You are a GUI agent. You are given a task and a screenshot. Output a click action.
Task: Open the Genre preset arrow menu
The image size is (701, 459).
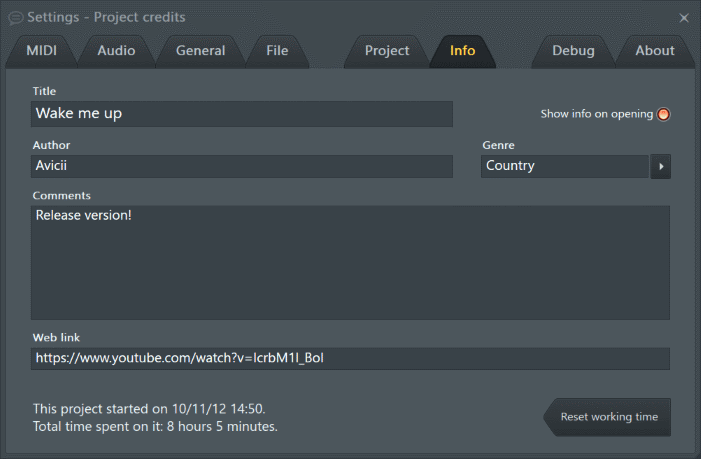click(x=660, y=167)
